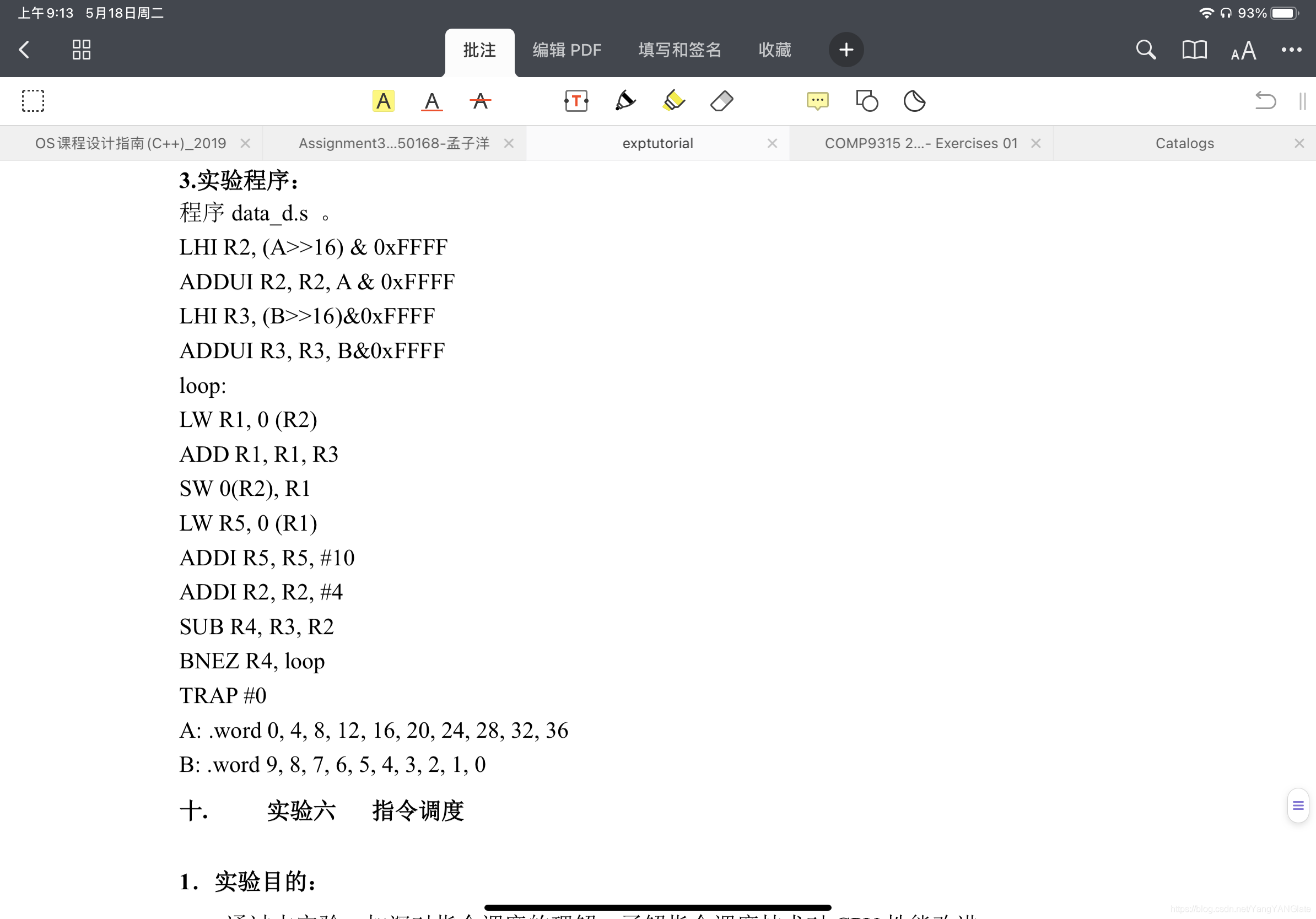Open the sticker tool
This screenshot has height=919, width=1316.
point(915,101)
